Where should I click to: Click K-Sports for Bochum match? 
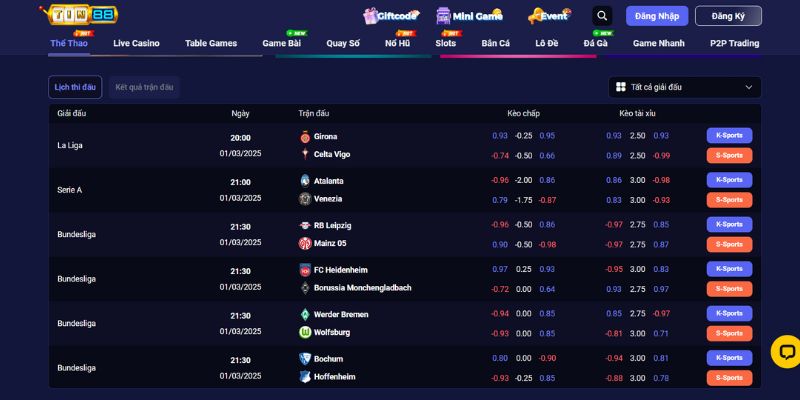coord(730,358)
